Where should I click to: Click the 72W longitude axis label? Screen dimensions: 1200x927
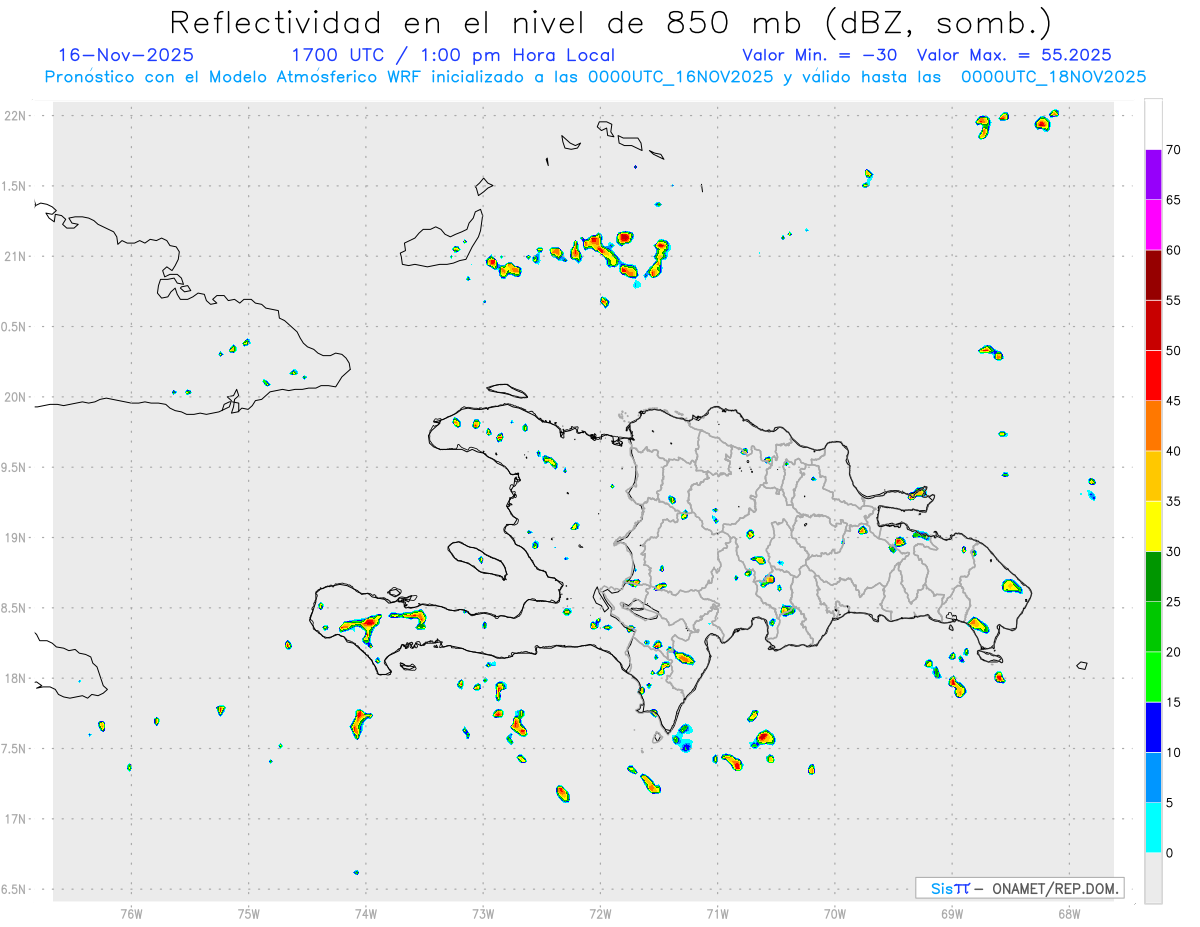(x=600, y=912)
